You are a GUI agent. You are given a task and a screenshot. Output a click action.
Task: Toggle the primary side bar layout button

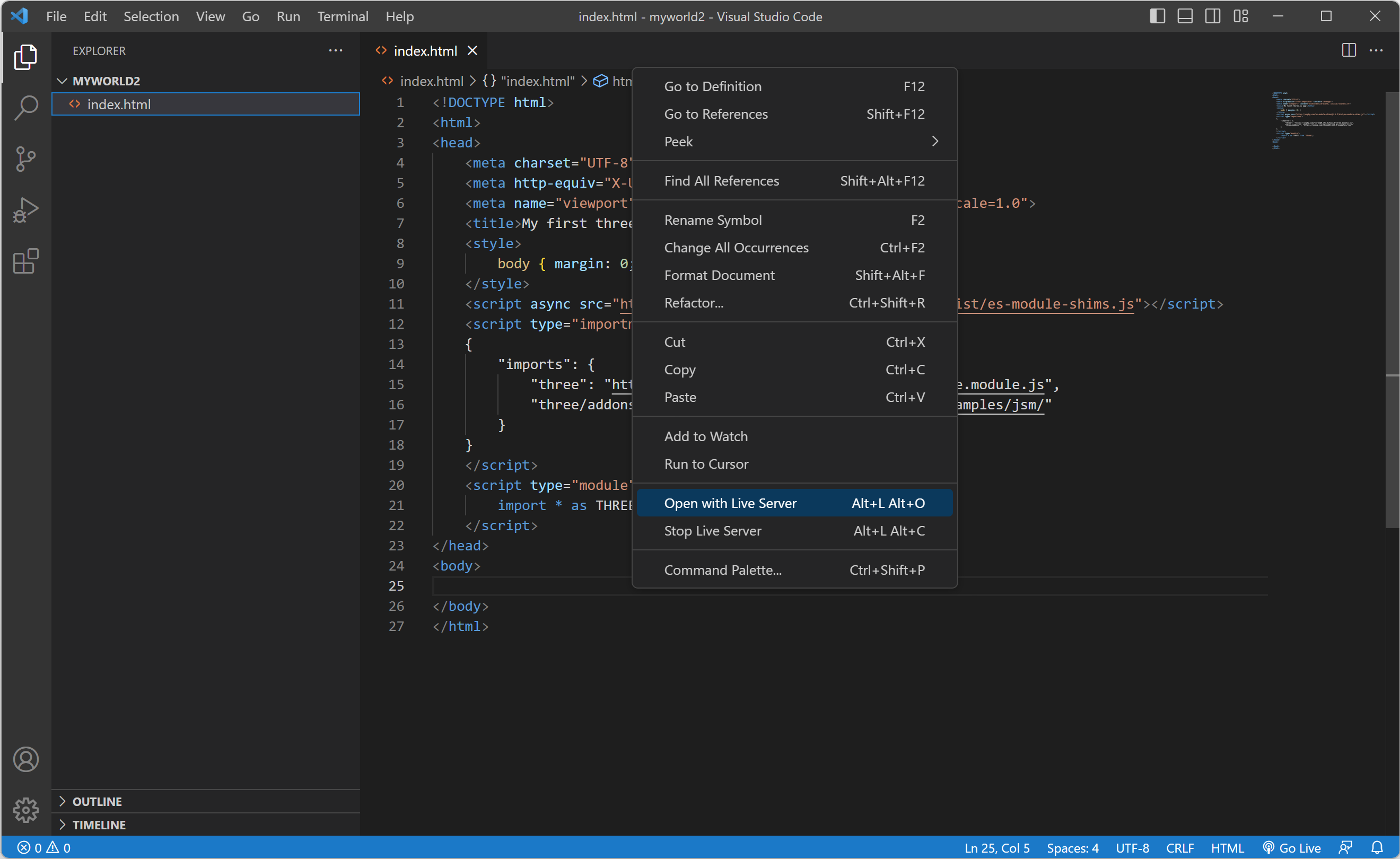point(1157,16)
